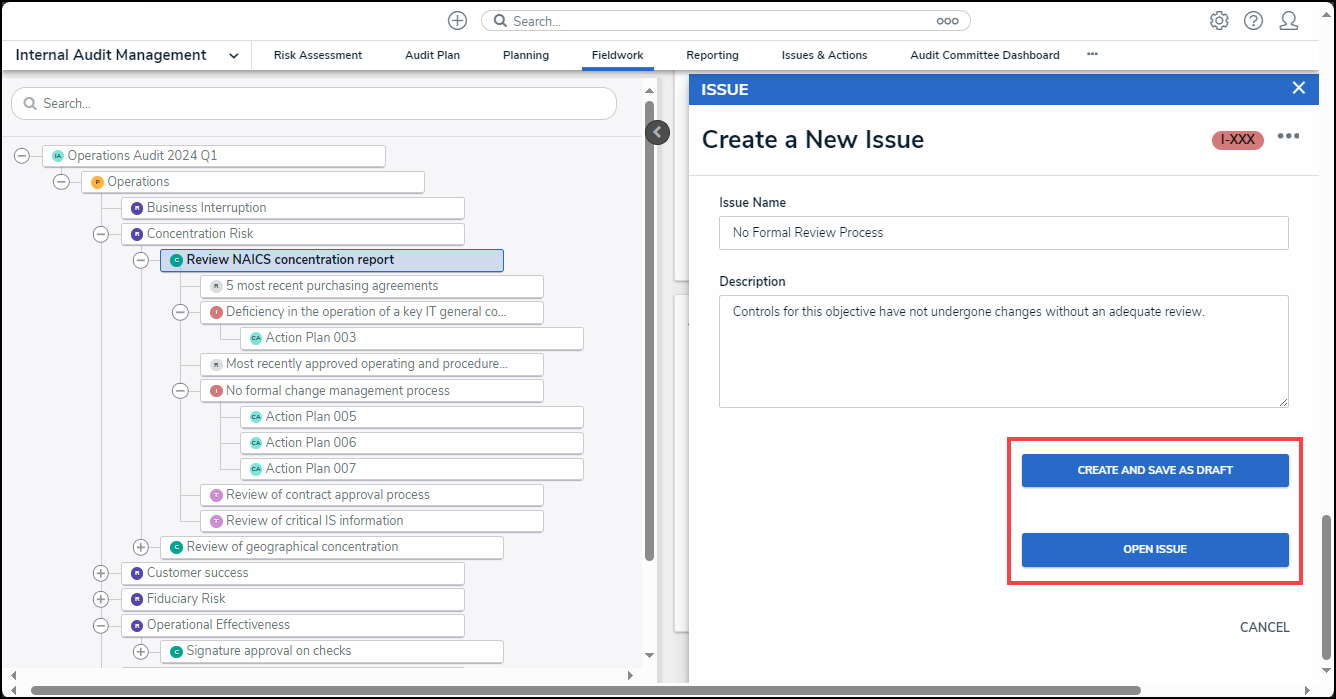Collapse the tree panel using arrow handle
The width and height of the screenshot is (1336, 699).
(657, 132)
